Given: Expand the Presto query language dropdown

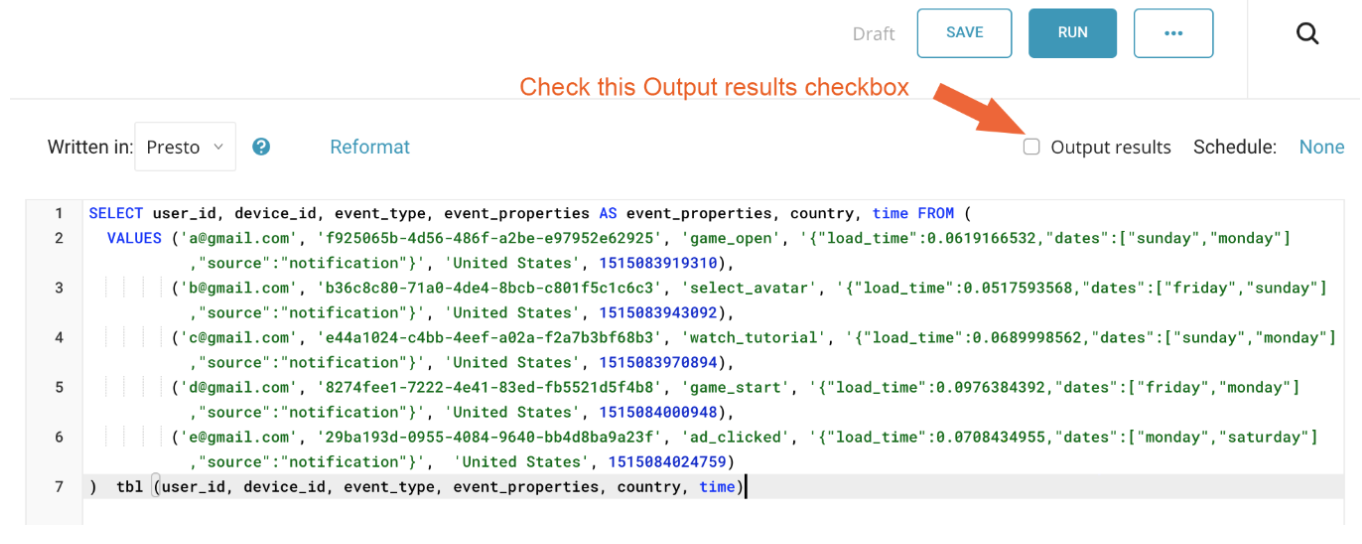Looking at the screenshot, I should pyautogui.click(x=185, y=147).
